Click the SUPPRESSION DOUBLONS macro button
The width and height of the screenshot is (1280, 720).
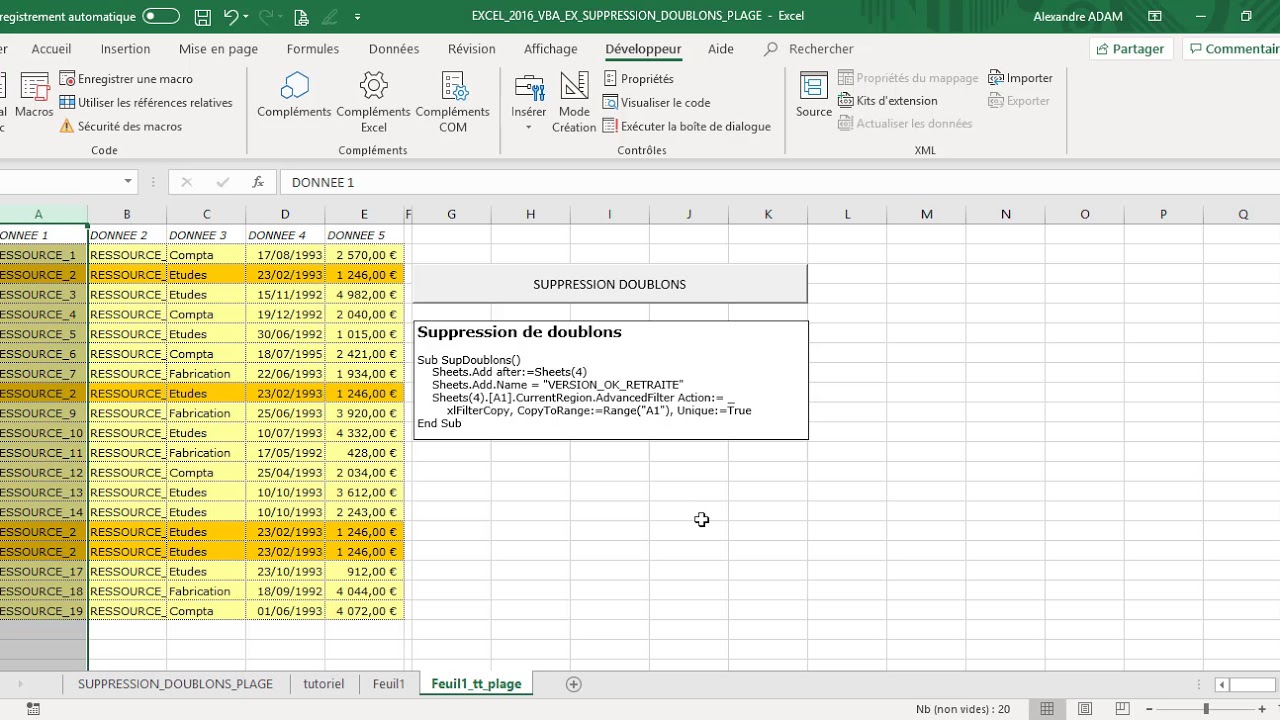click(610, 284)
